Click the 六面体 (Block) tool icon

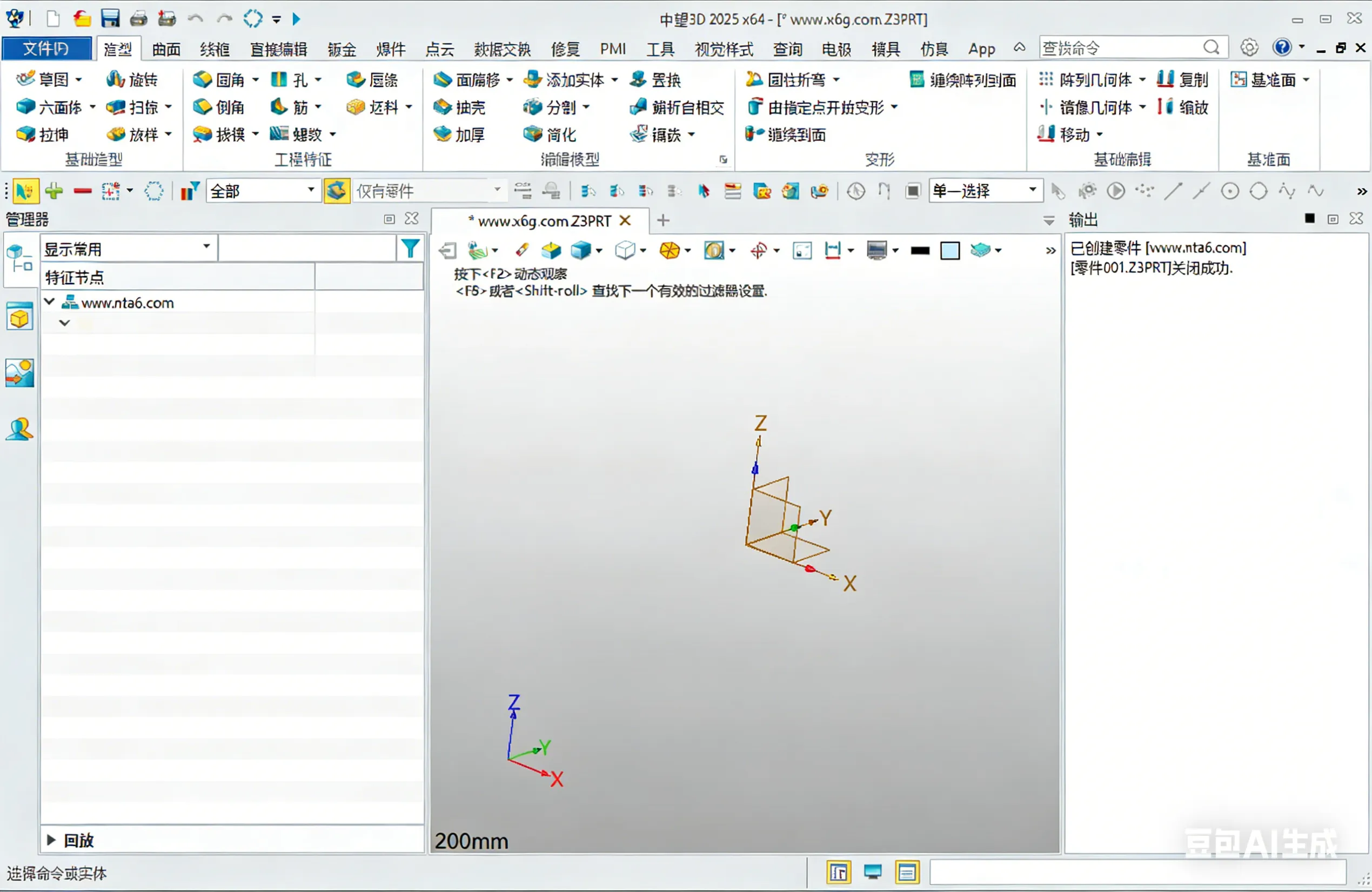point(26,107)
